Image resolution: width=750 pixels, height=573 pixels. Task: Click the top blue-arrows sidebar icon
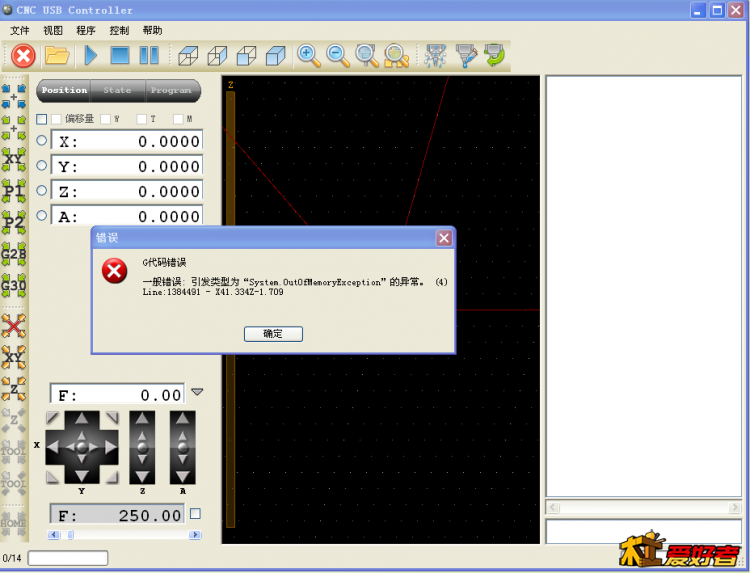pyautogui.click(x=13, y=96)
